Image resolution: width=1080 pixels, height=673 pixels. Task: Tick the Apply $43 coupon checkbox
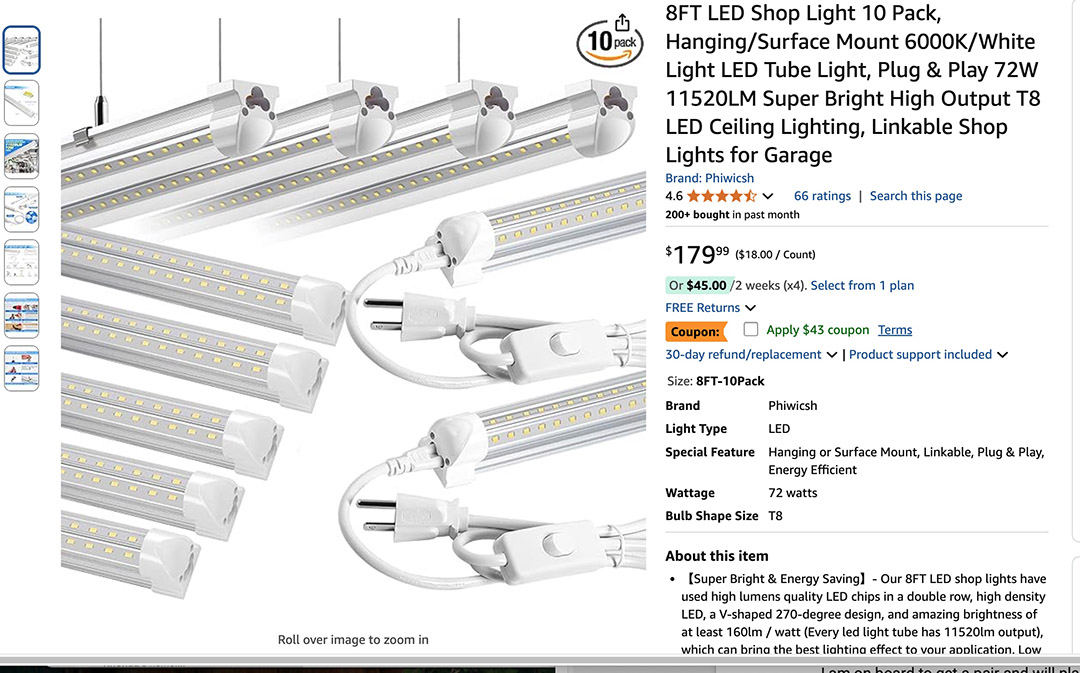point(751,330)
